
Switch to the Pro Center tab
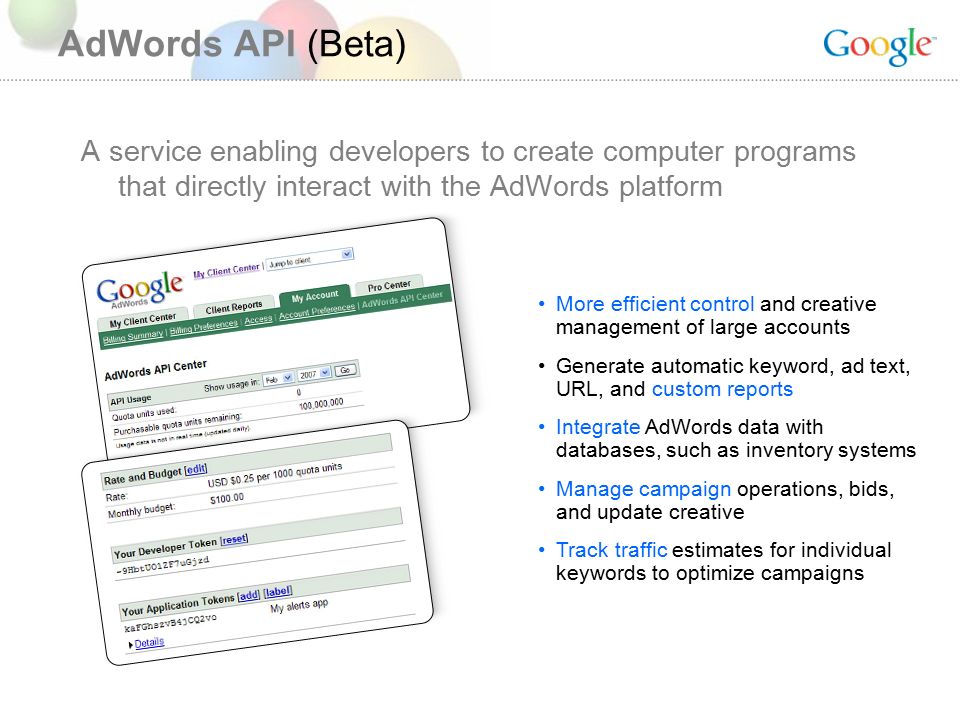tap(389, 285)
